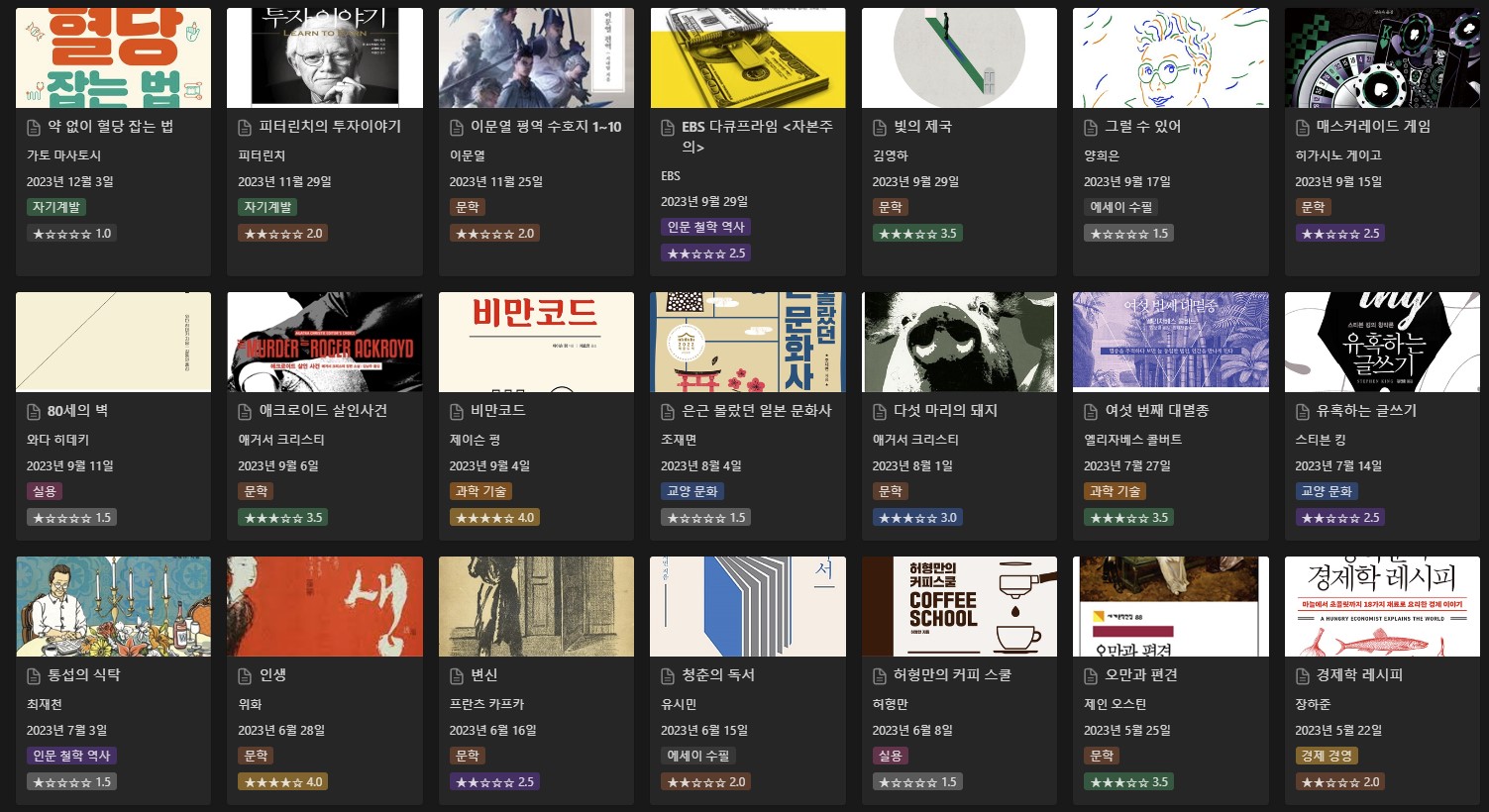Viewport: 1489px width, 812px height.
Task: Open the 빛의 제국 book page
Action: tap(922, 127)
